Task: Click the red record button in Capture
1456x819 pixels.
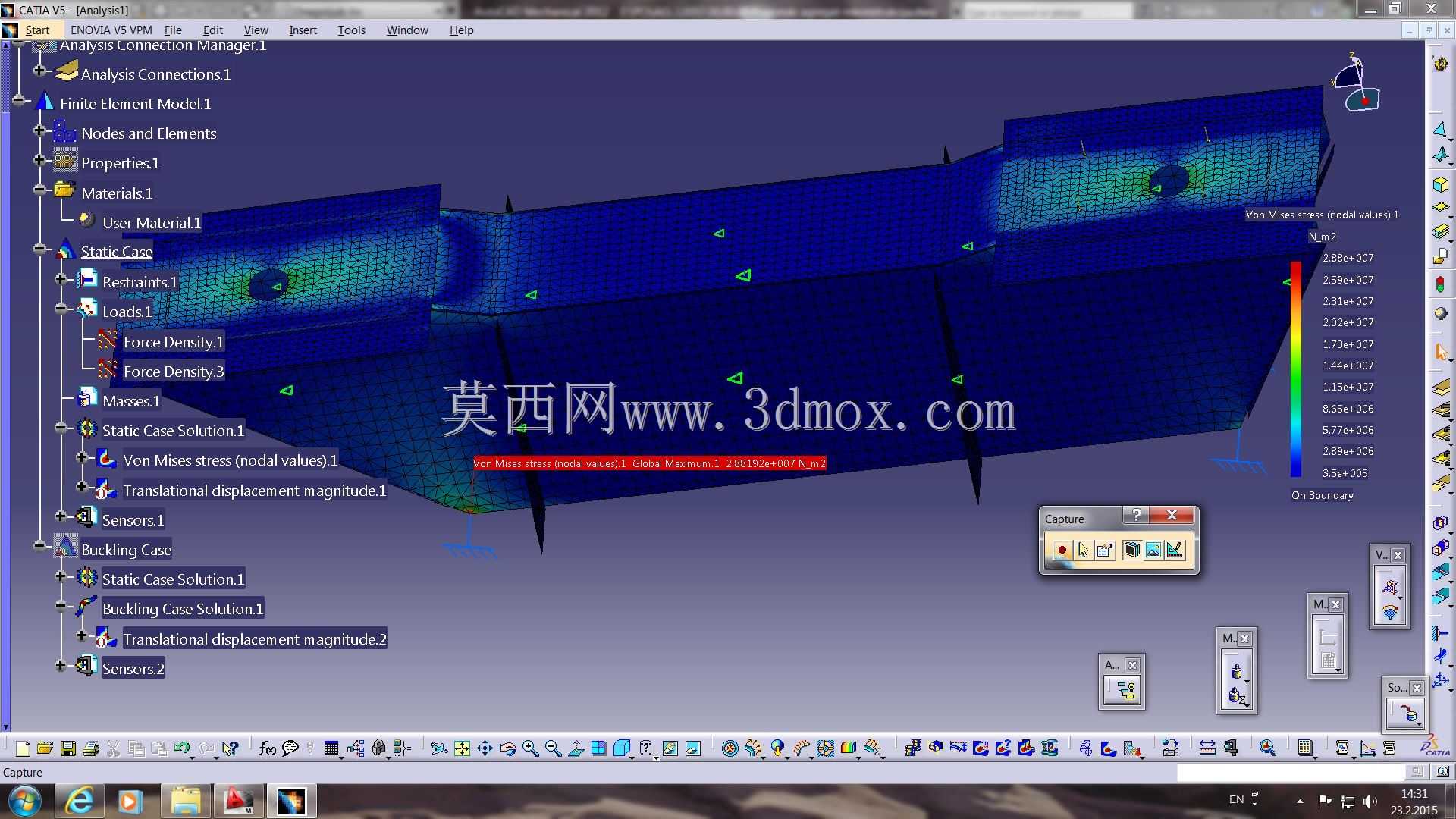Action: click(x=1062, y=551)
